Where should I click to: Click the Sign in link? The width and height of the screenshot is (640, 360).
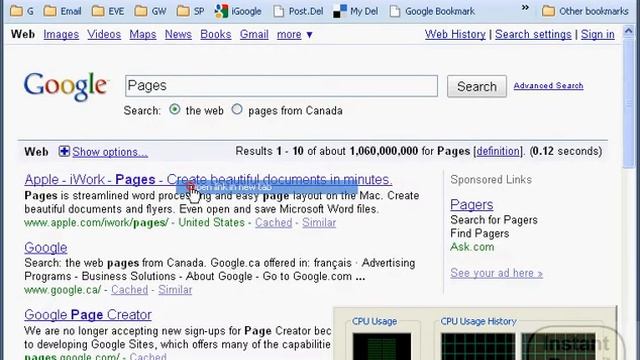598,35
